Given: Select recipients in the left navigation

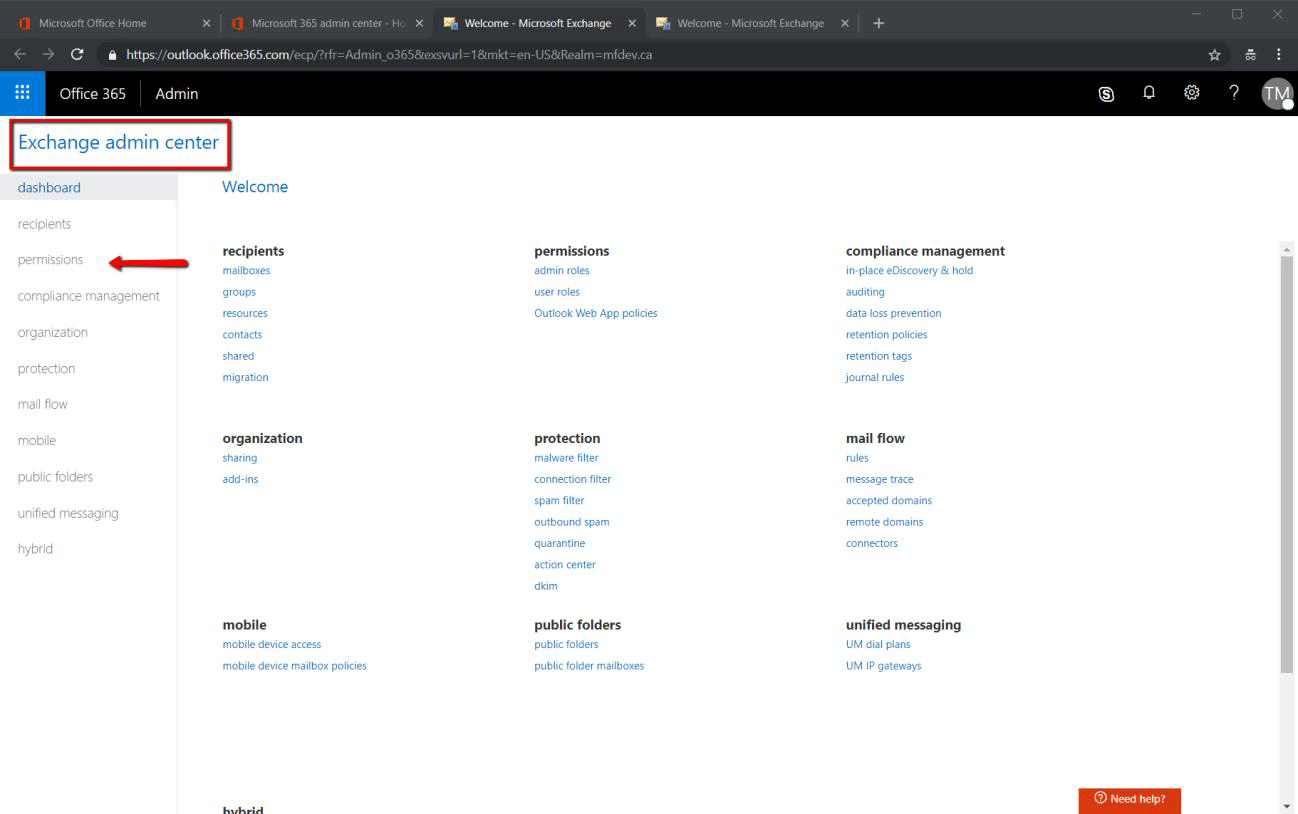Looking at the screenshot, I should tap(44, 224).
